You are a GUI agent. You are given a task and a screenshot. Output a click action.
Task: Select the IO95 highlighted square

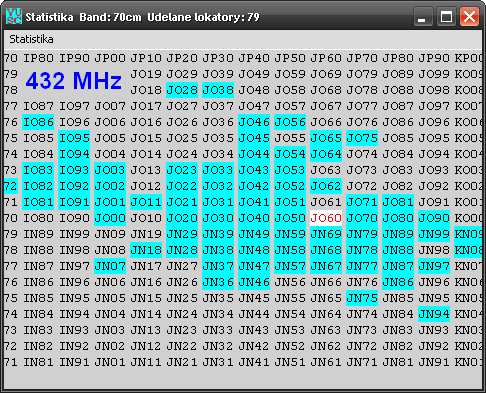[x=74, y=138]
